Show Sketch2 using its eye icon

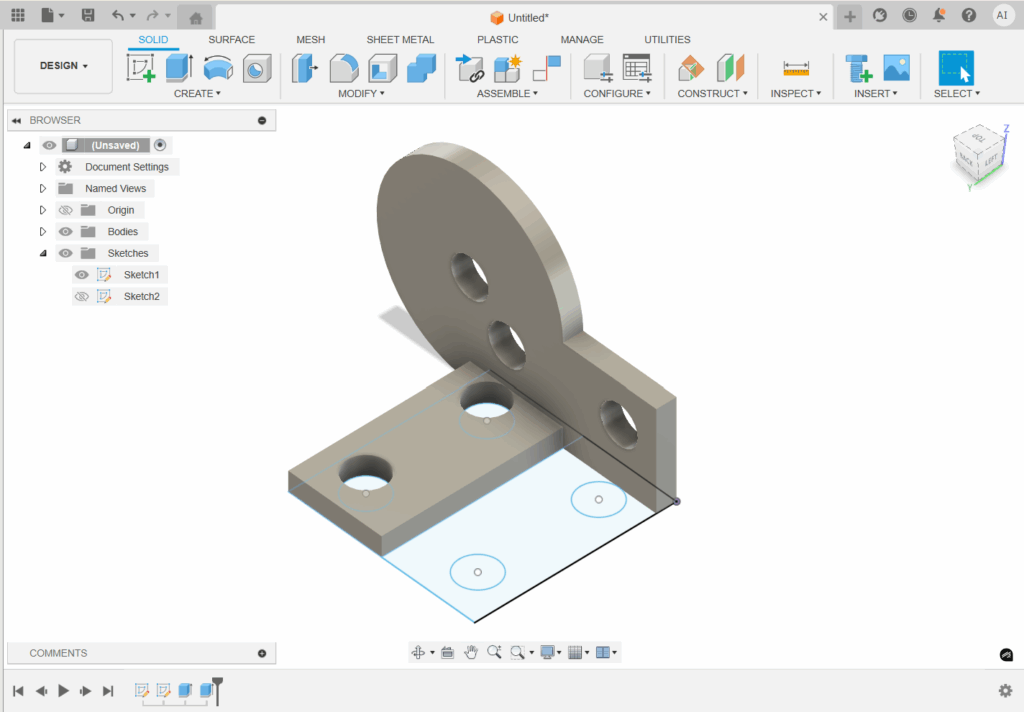pyautogui.click(x=82, y=297)
